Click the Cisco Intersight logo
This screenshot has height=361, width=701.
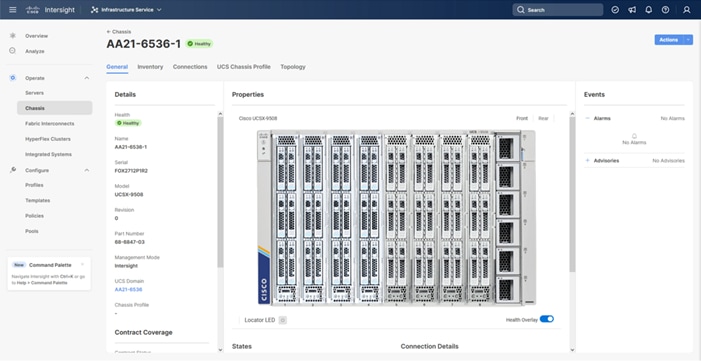click(x=50, y=9)
